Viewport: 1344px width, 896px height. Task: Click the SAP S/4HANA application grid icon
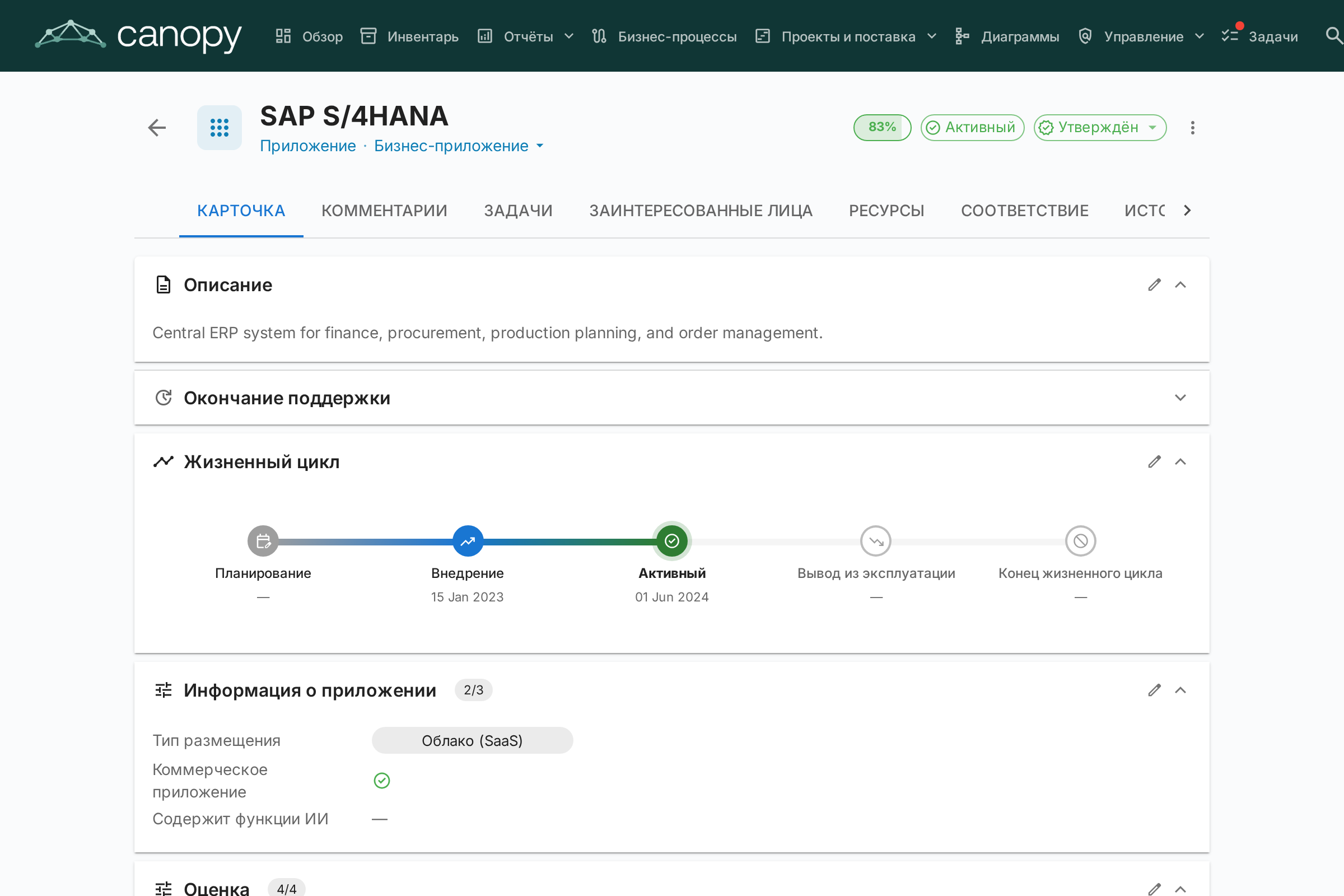click(220, 128)
